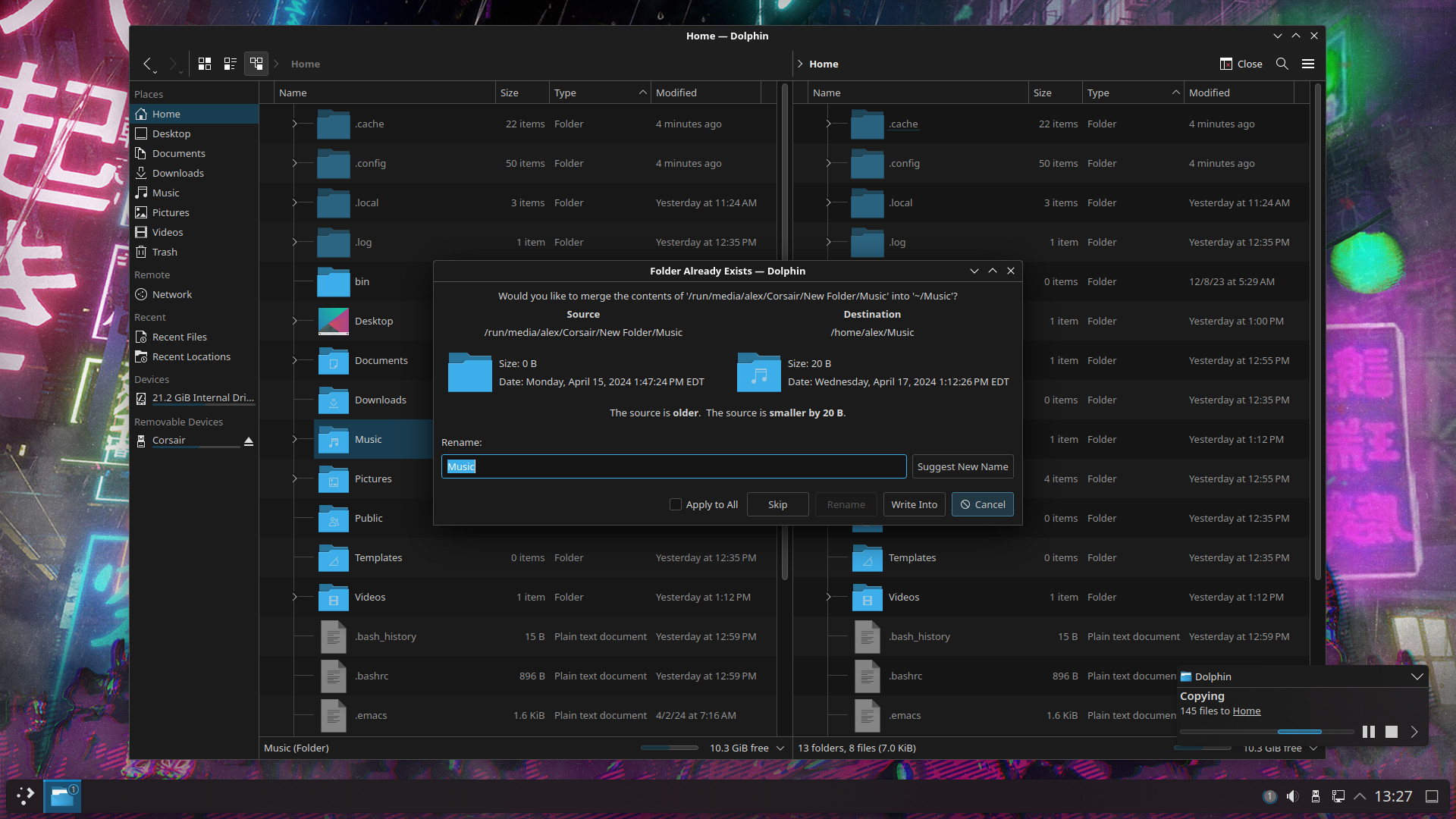The height and width of the screenshot is (819, 1456).
Task: Expand Desktop folder in left pane
Action: [x=294, y=321]
